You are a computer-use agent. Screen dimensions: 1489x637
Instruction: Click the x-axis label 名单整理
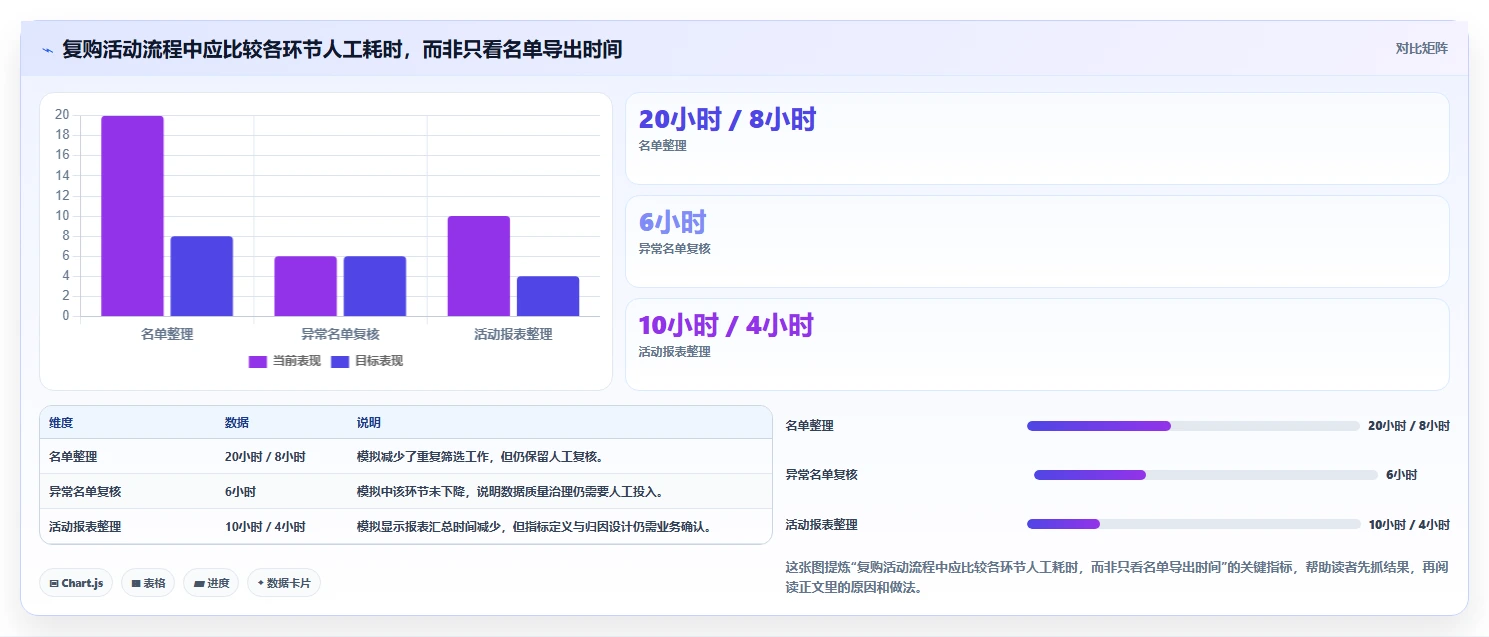[167, 335]
